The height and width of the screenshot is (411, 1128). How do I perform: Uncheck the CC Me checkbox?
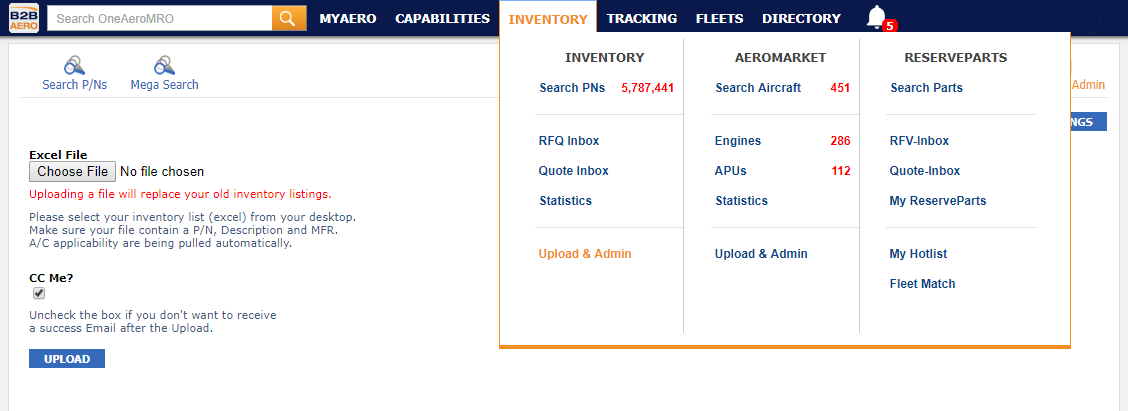tap(39, 293)
